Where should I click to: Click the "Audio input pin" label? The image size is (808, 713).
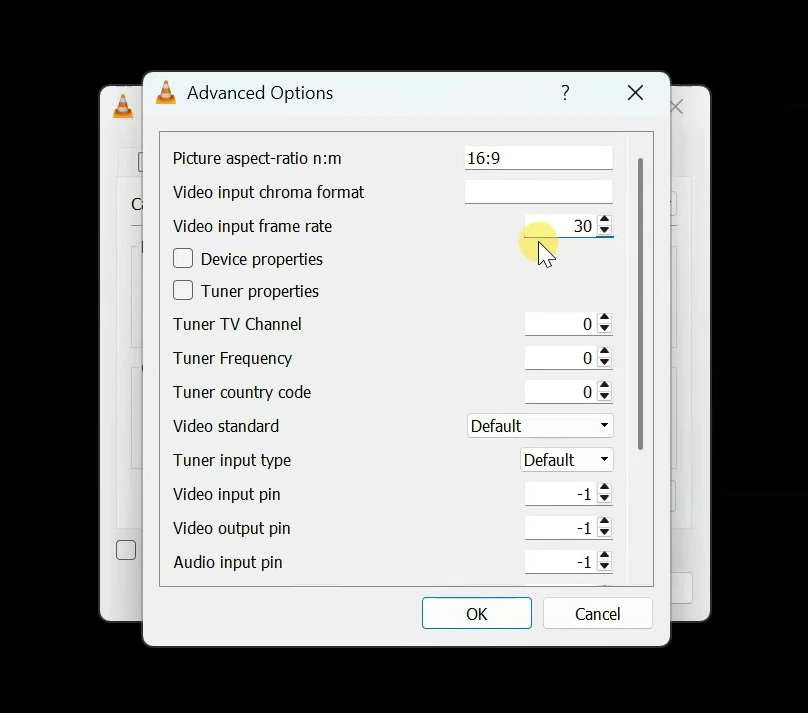[x=228, y=562]
